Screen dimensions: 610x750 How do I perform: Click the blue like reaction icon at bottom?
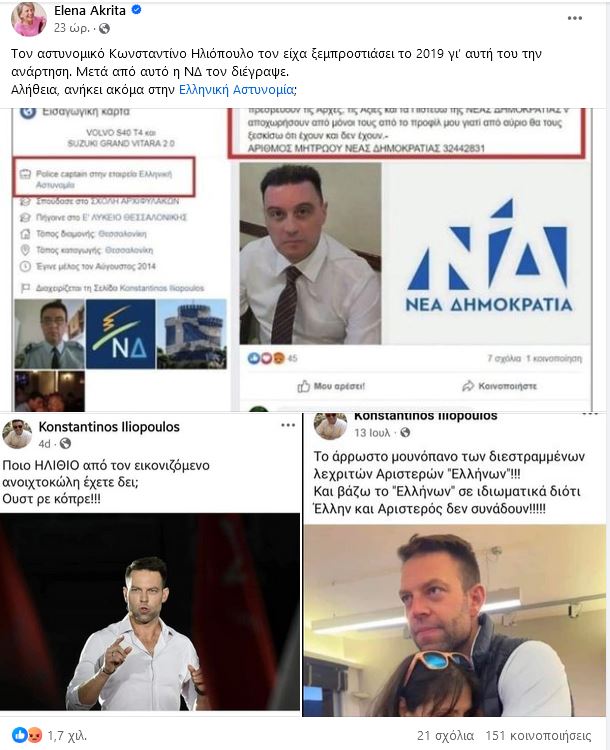(x=20, y=735)
